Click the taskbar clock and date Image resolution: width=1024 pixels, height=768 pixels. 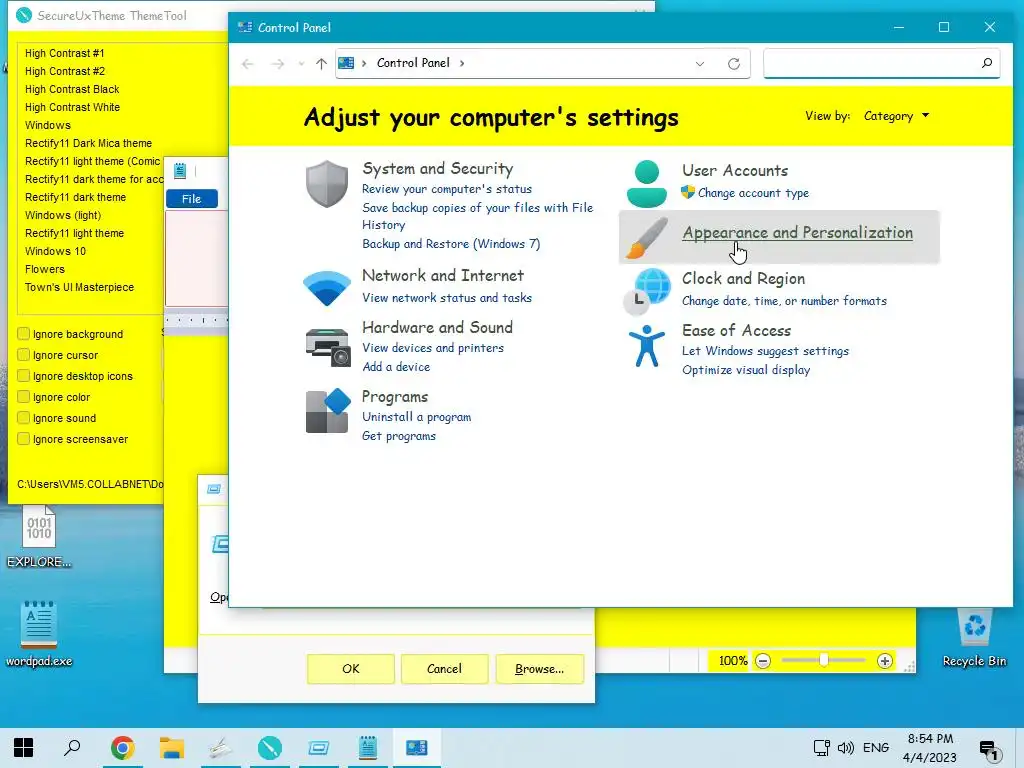pos(930,748)
